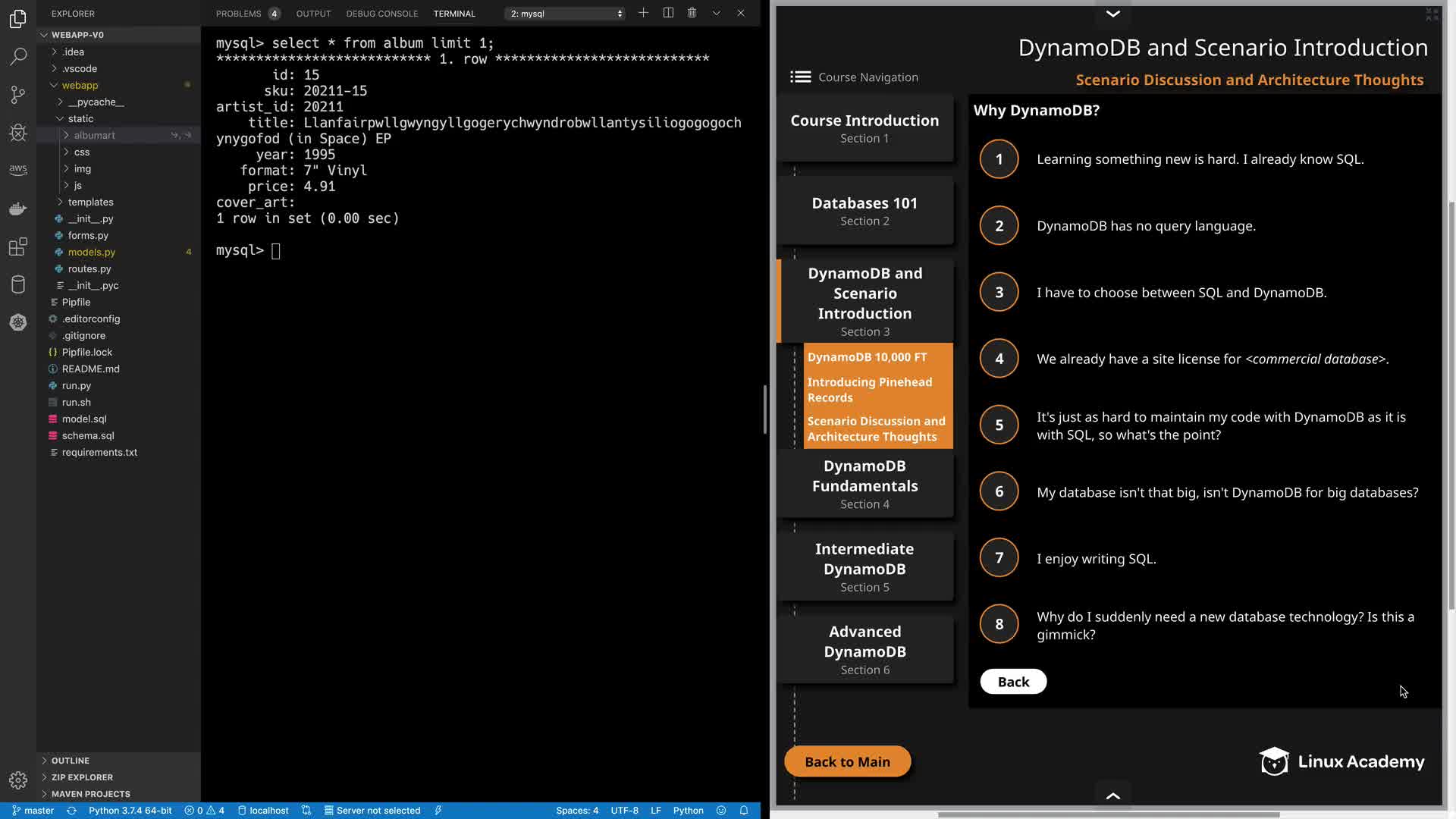This screenshot has width=1456, height=819.
Task: Open the Debug view bug icon
Action: (x=18, y=133)
